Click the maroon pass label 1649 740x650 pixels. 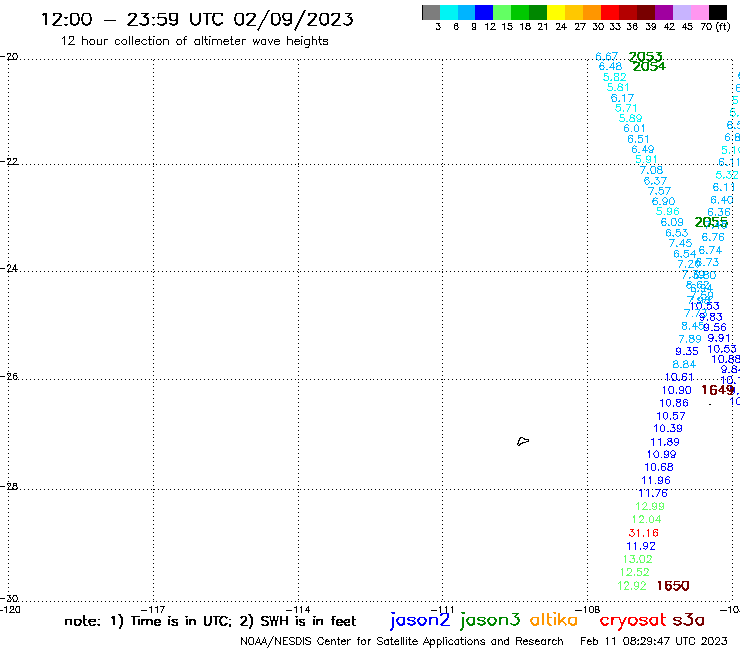[717, 390]
